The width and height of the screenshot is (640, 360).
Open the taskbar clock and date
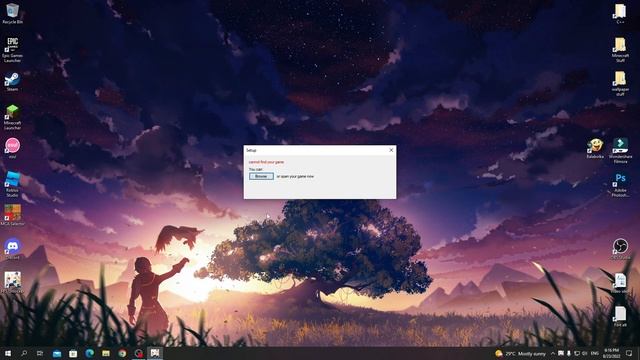click(611, 353)
